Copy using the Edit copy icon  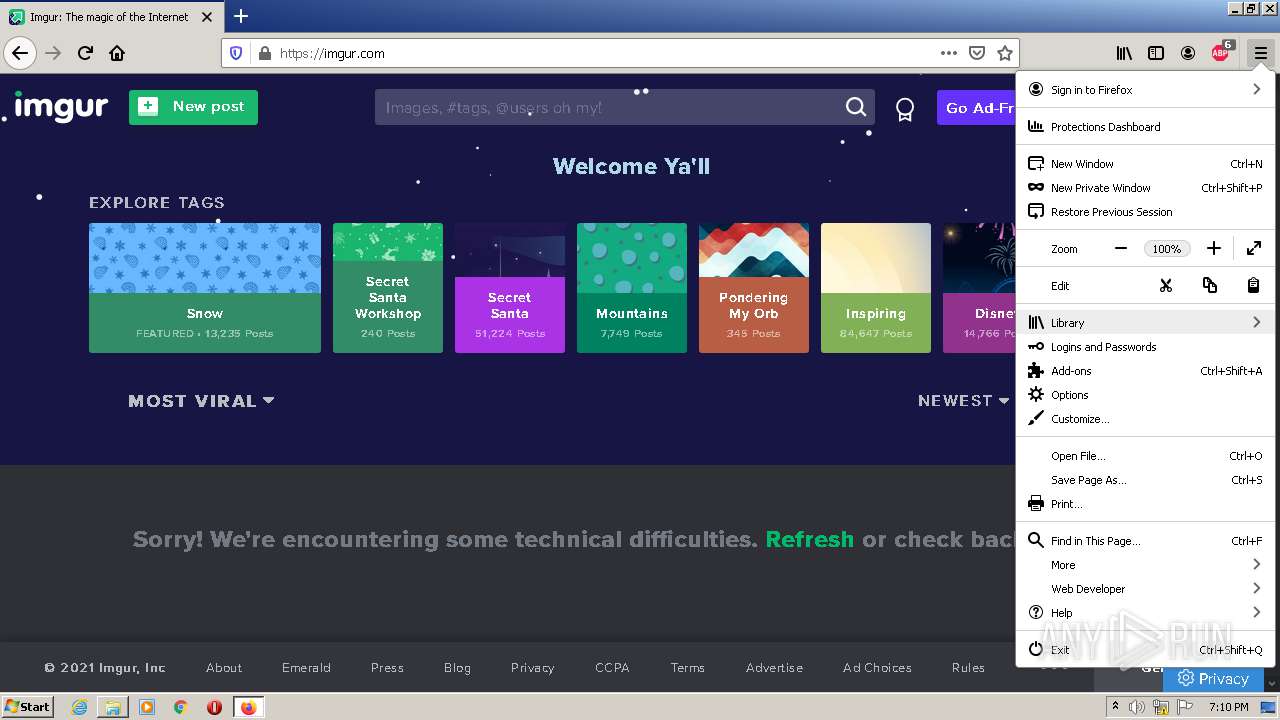click(1210, 285)
